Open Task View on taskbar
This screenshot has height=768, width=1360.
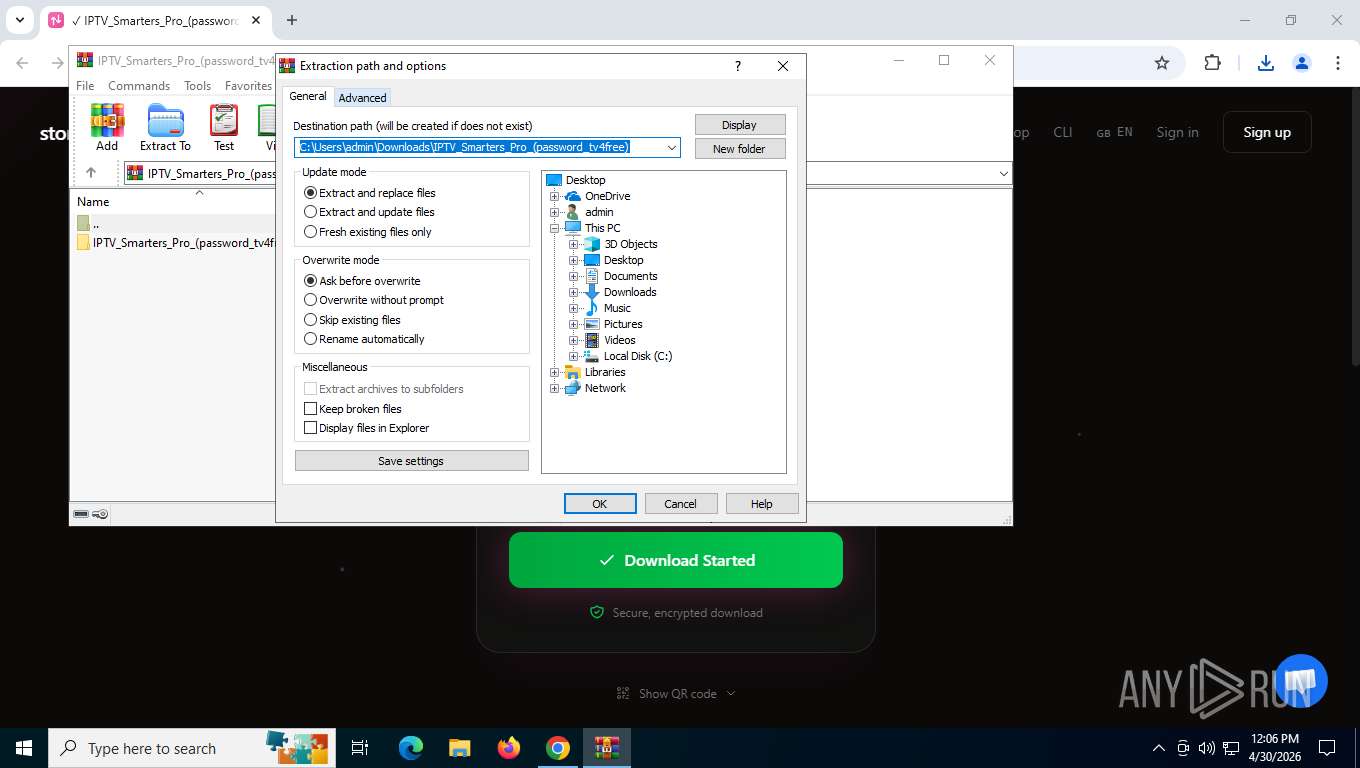point(360,748)
